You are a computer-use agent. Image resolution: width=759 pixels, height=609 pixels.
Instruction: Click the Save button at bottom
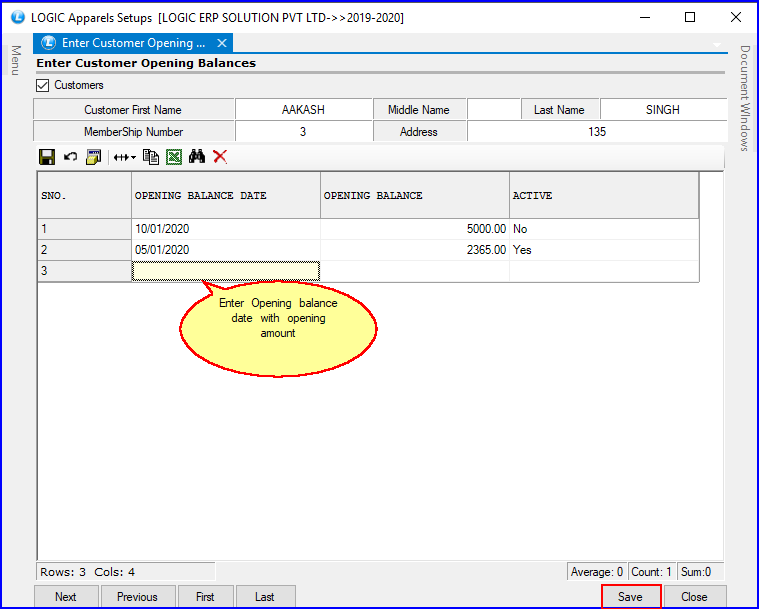click(630, 597)
